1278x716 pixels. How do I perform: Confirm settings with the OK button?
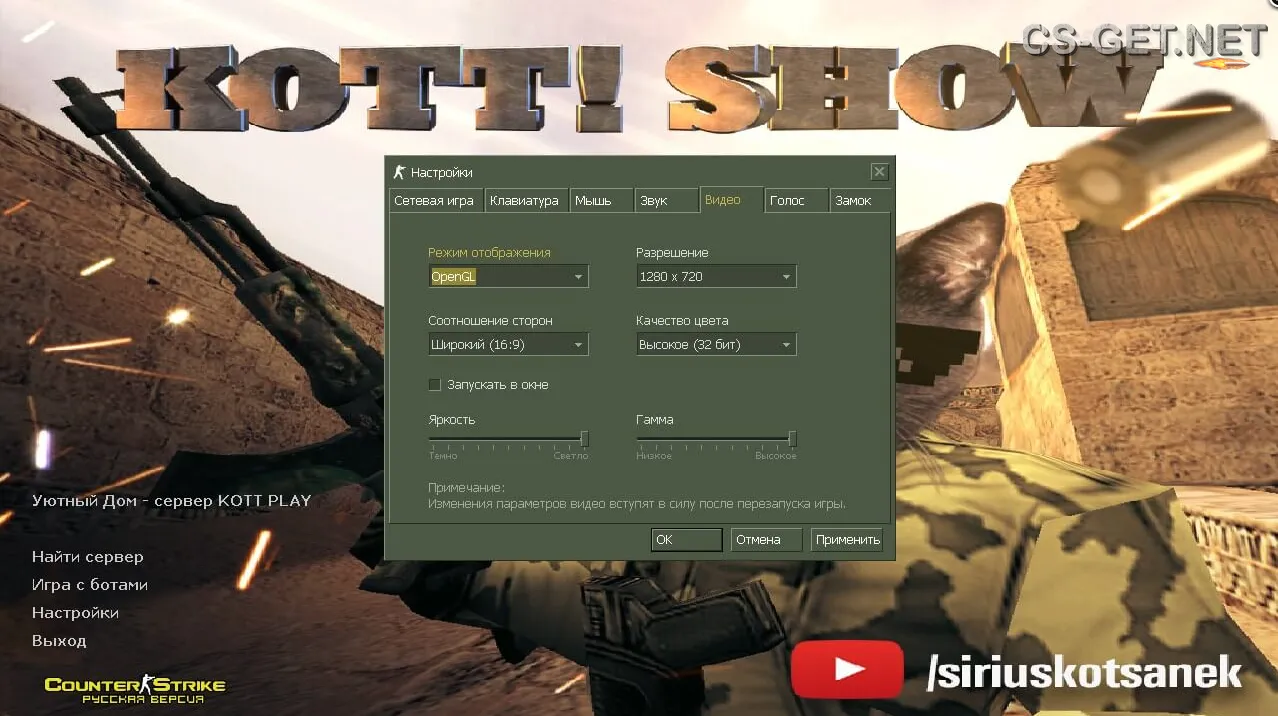686,539
